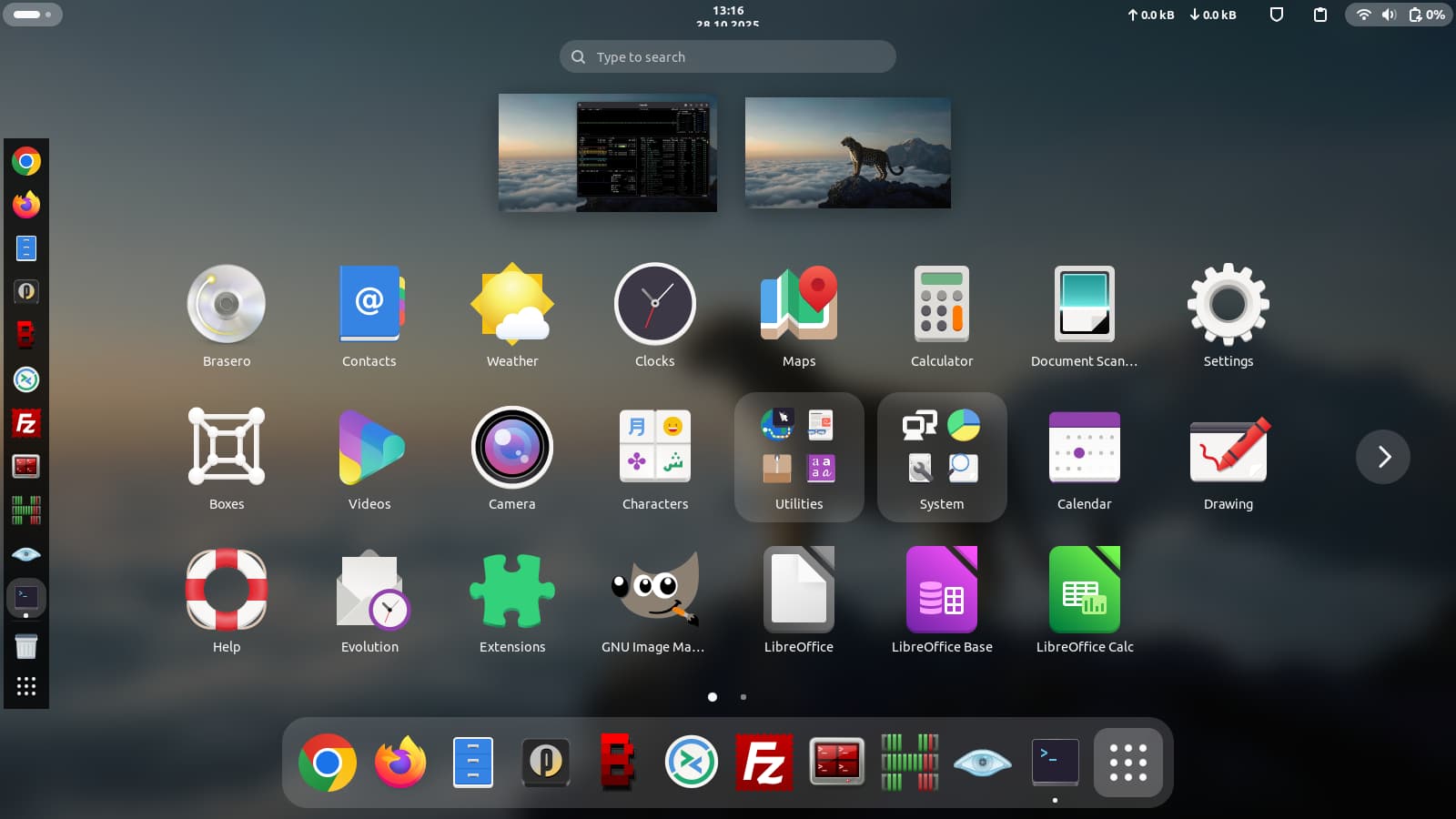Open system status menu with volume and battery

tap(1399, 15)
